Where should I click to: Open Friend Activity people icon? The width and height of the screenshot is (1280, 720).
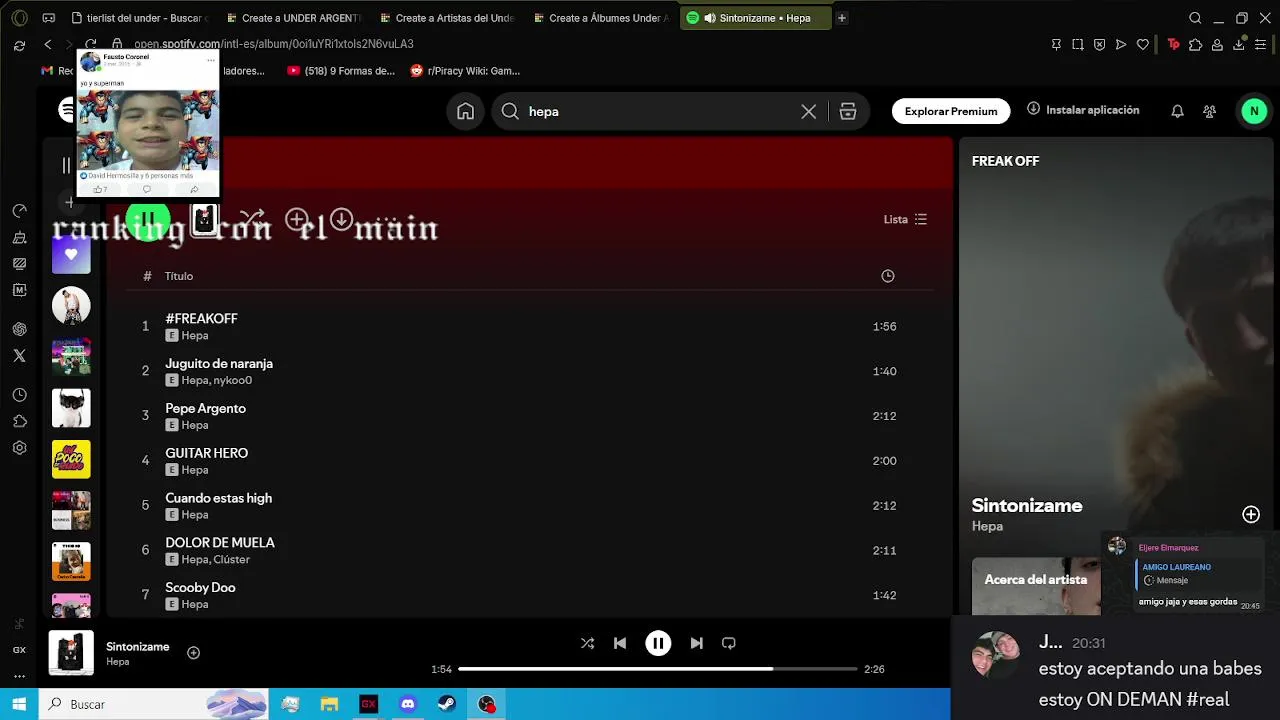1209,111
